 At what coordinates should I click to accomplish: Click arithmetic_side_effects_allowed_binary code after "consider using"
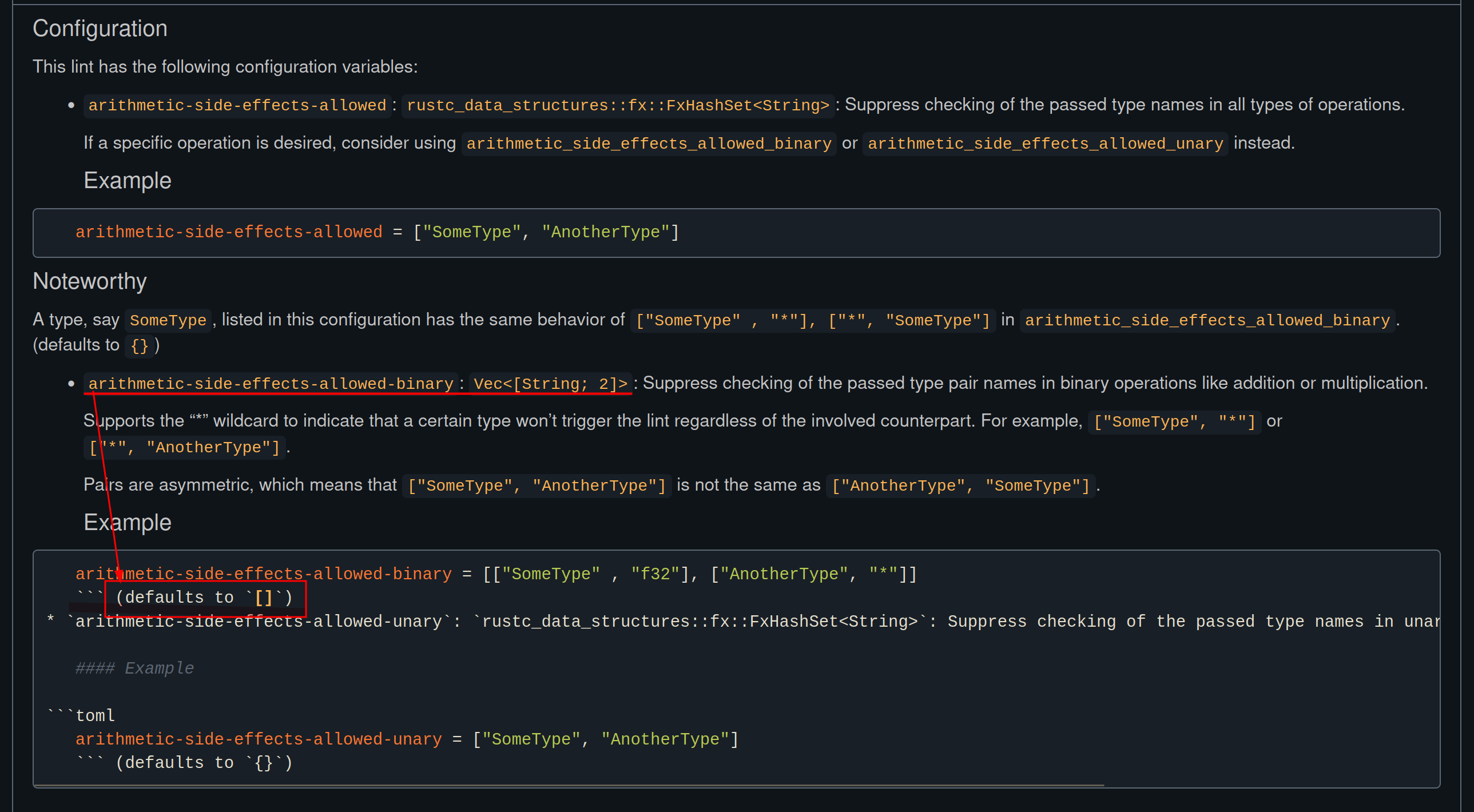648,144
